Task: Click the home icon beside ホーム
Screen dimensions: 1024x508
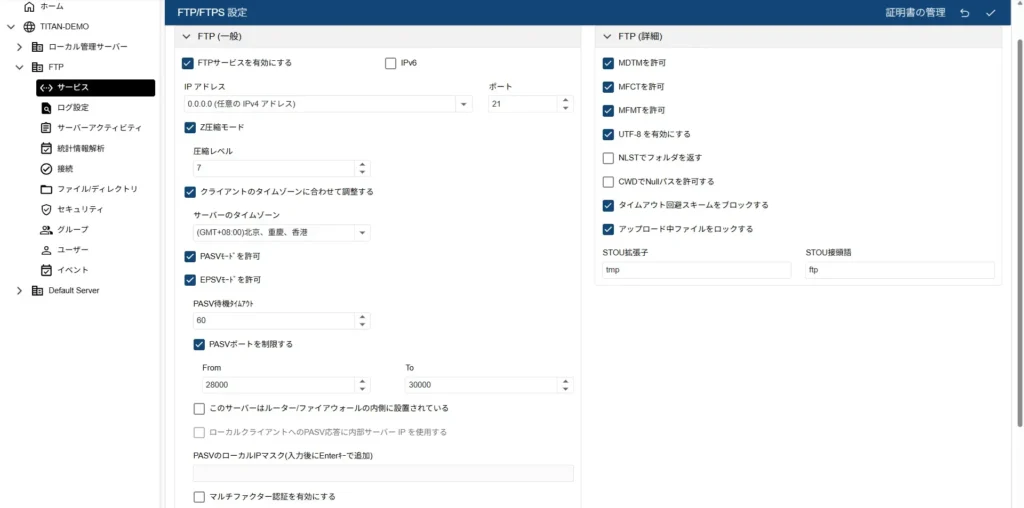Action: [29, 7]
